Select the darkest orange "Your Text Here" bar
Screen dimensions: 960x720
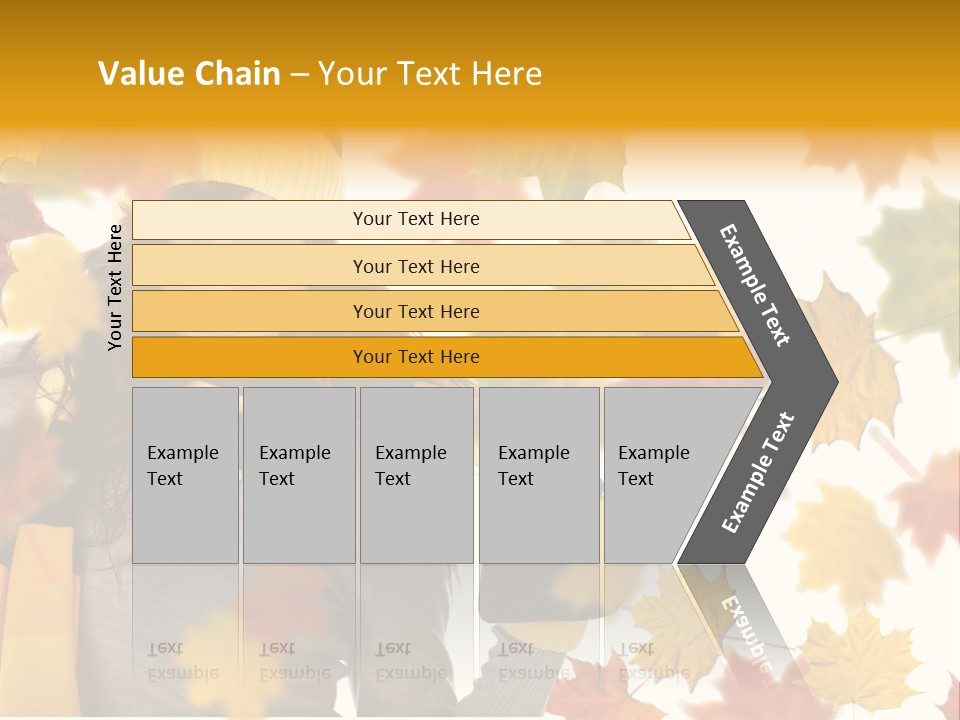(x=415, y=357)
